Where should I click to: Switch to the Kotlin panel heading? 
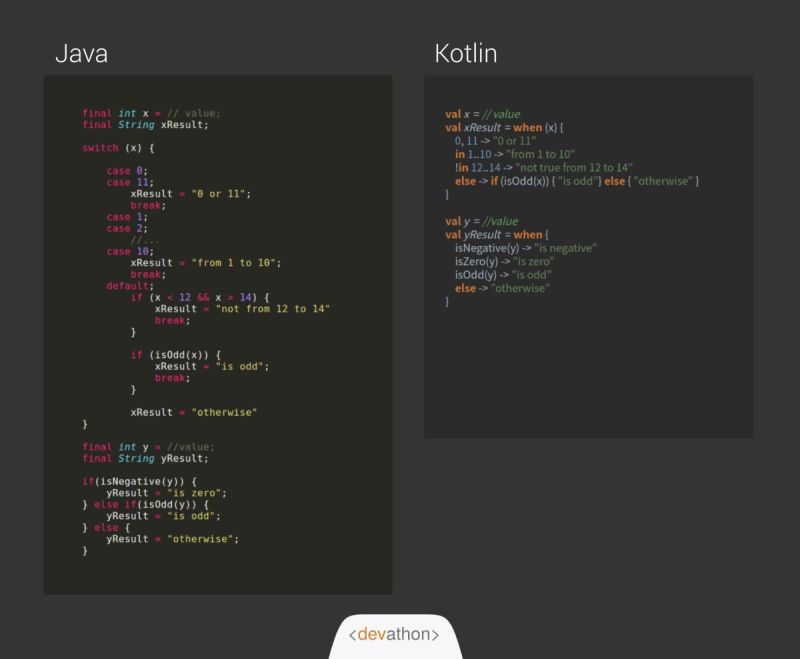pos(467,52)
